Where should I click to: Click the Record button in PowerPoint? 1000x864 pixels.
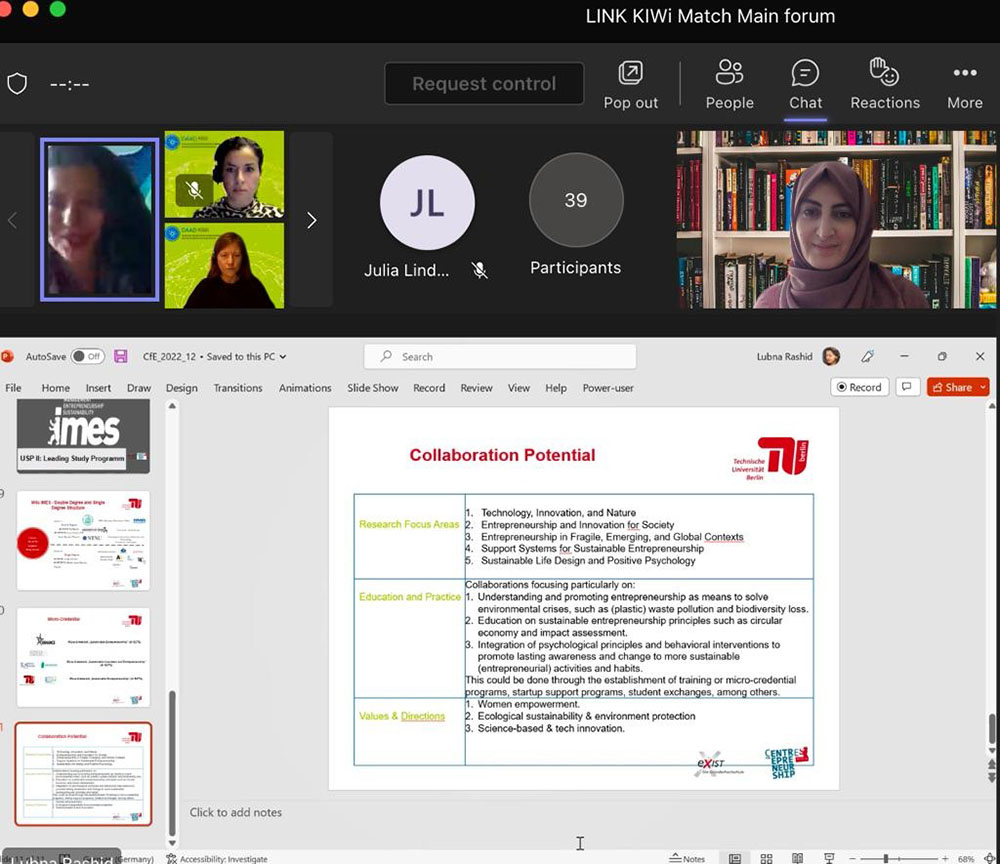[859, 387]
